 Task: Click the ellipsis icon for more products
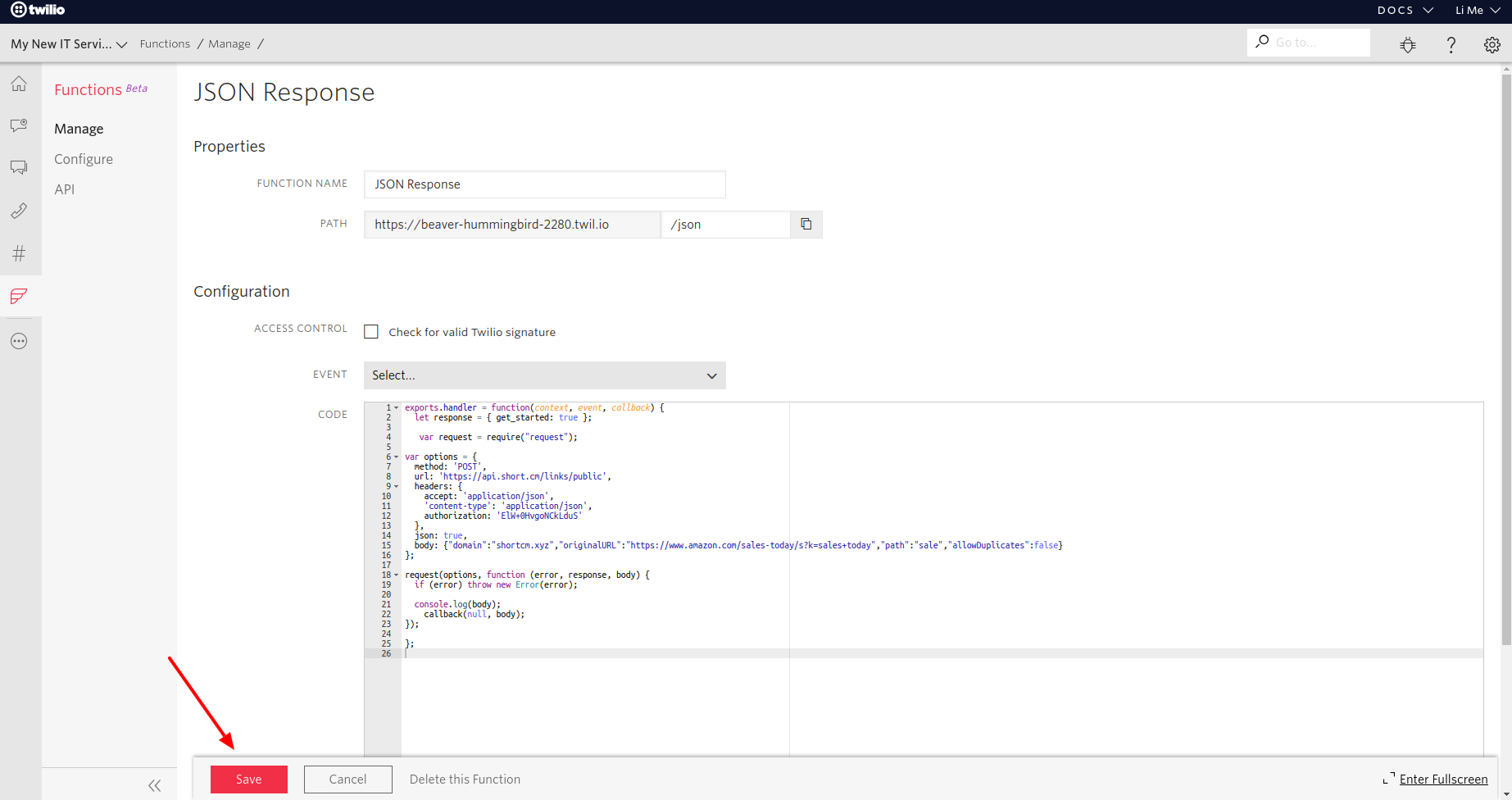point(19,341)
